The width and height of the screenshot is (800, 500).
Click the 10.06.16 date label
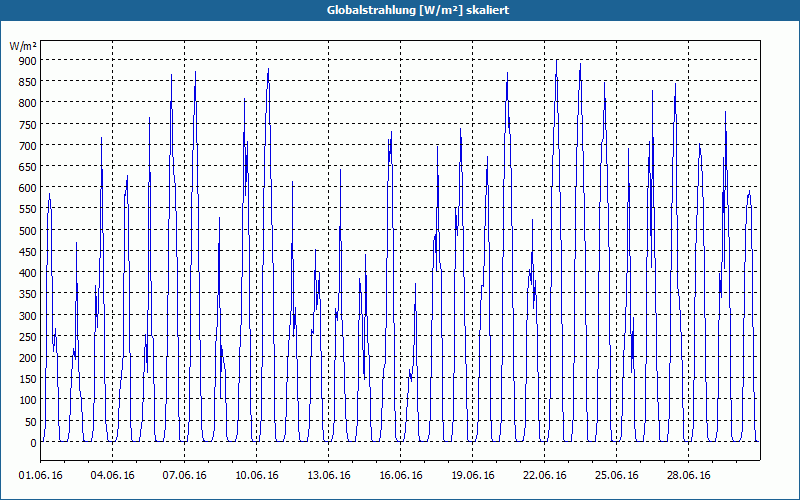pos(257,476)
